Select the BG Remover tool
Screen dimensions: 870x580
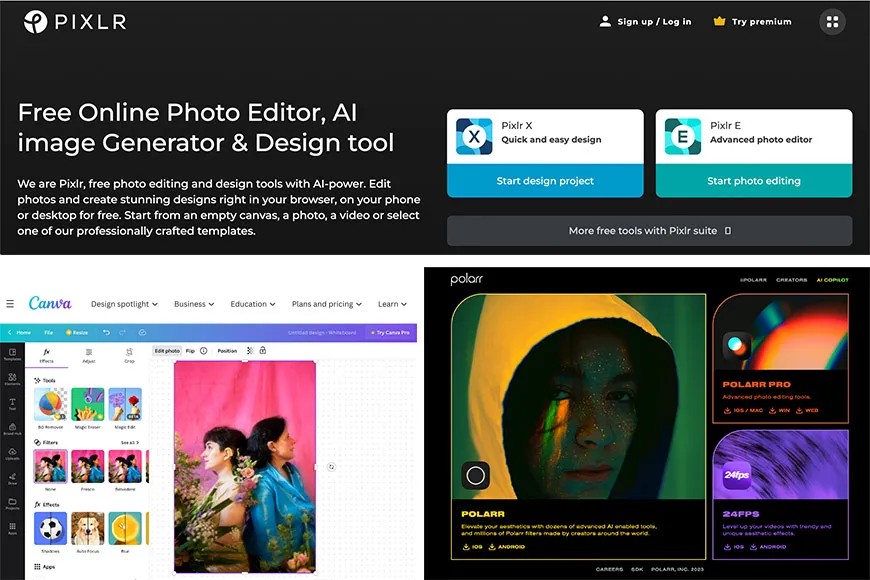coord(50,405)
